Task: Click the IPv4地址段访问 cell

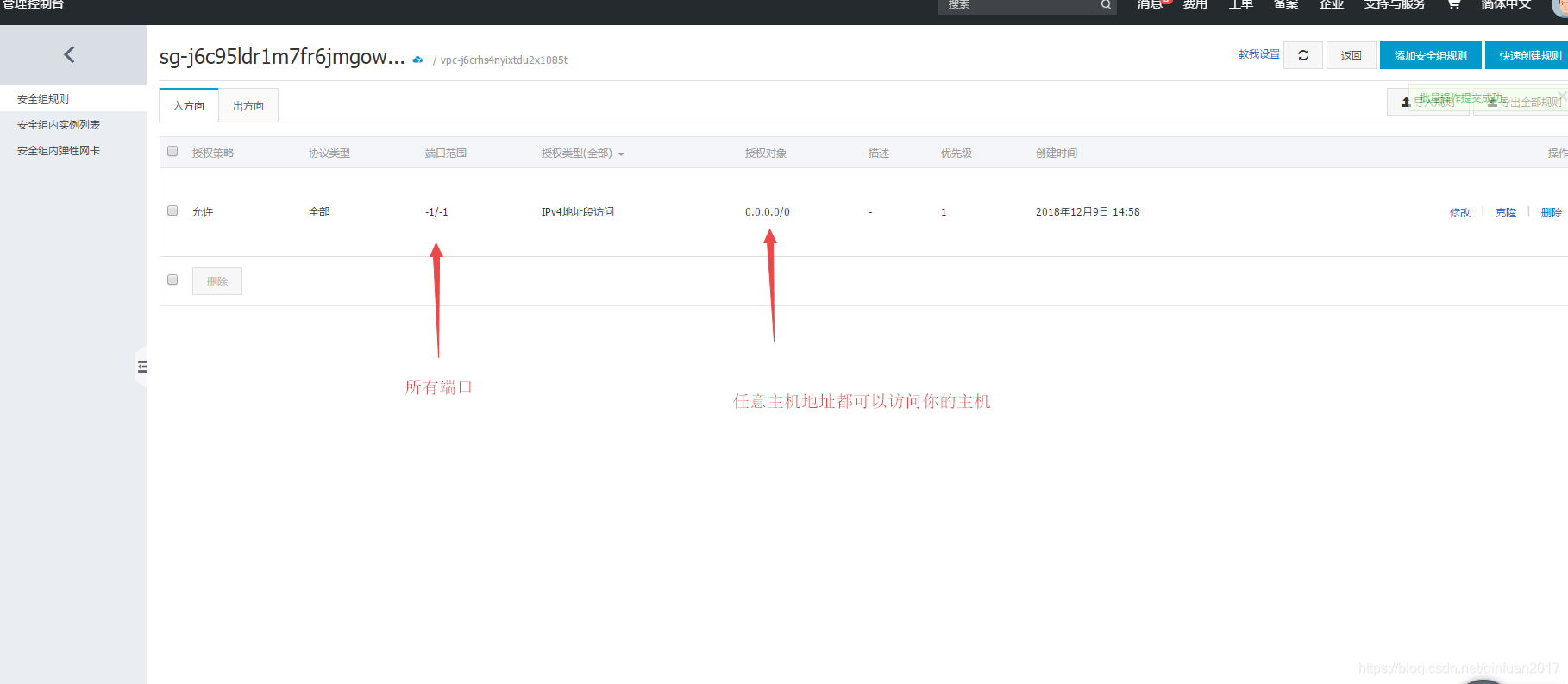Action: click(578, 212)
